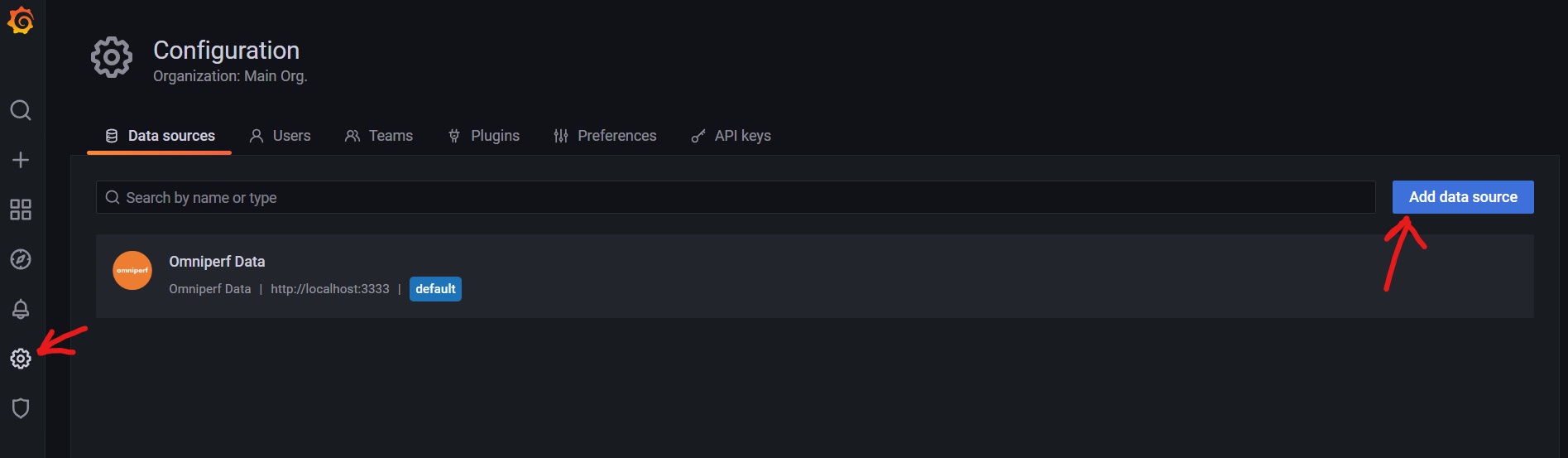Click the plus Create icon
This screenshot has height=458, width=1568.
click(21, 160)
